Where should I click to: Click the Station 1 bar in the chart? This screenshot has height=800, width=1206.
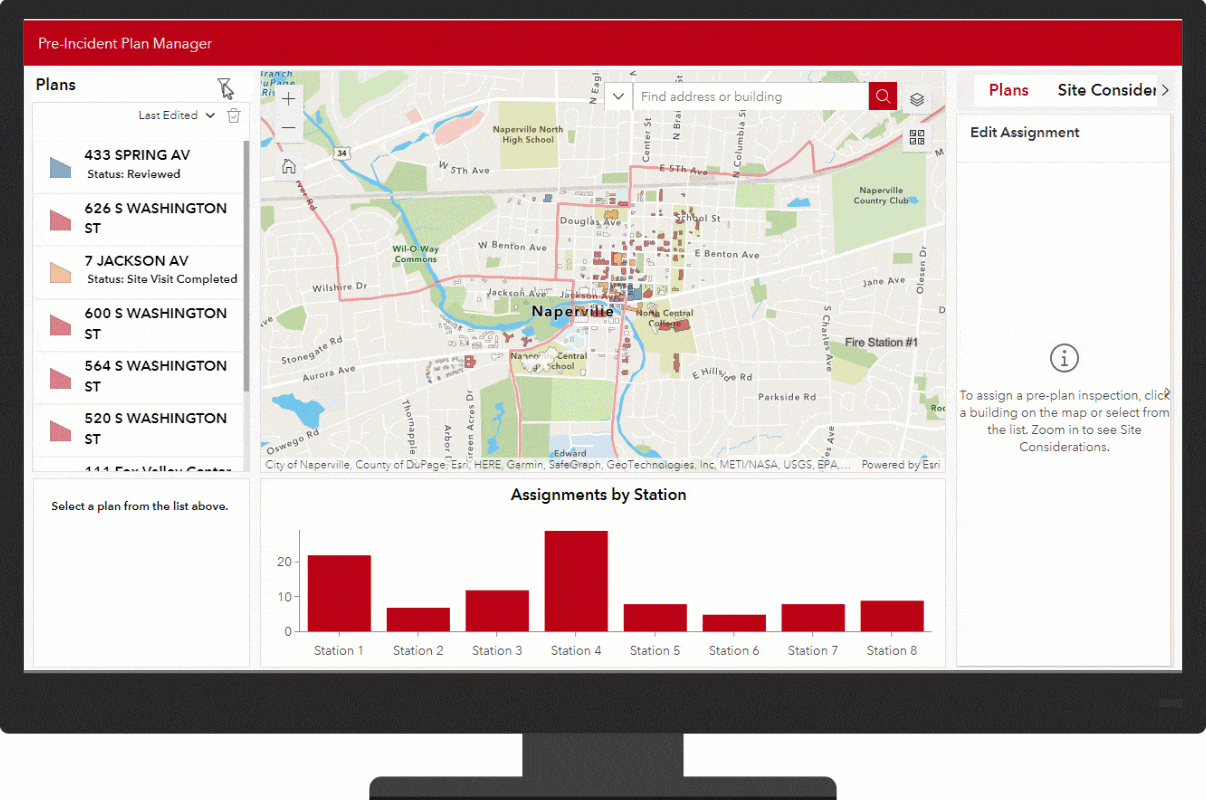(x=339, y=593)
